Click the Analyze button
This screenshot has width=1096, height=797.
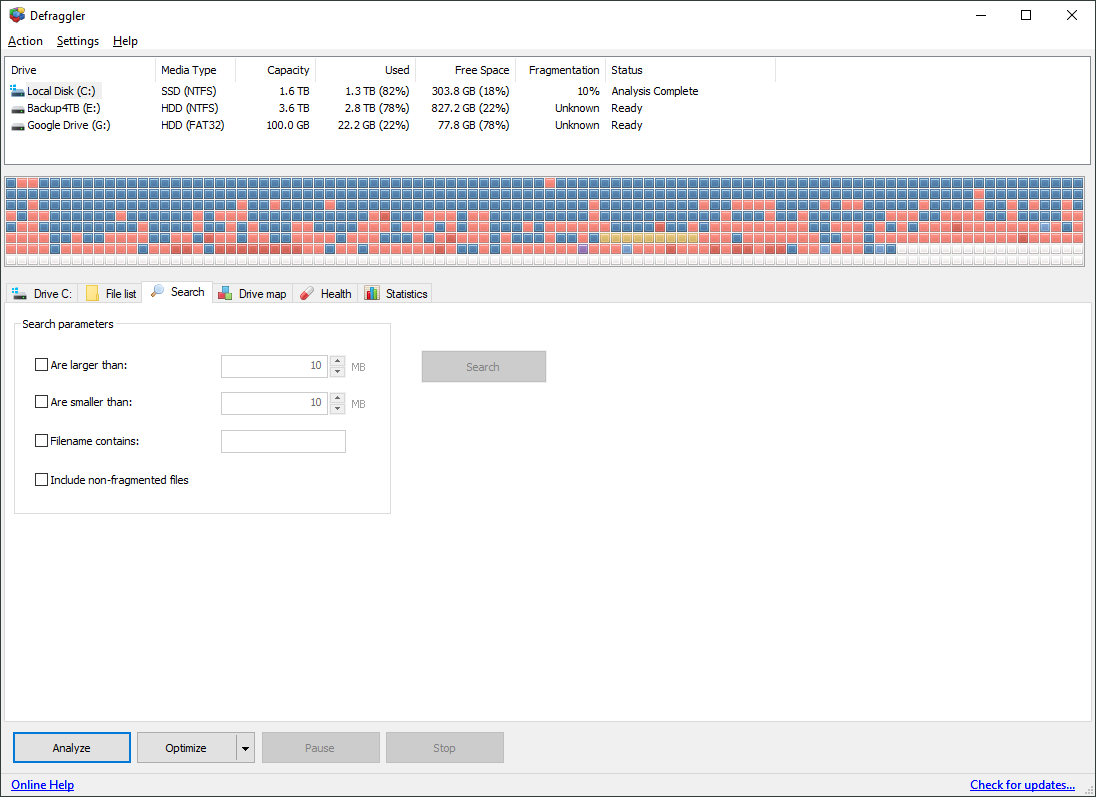[72, 748]
